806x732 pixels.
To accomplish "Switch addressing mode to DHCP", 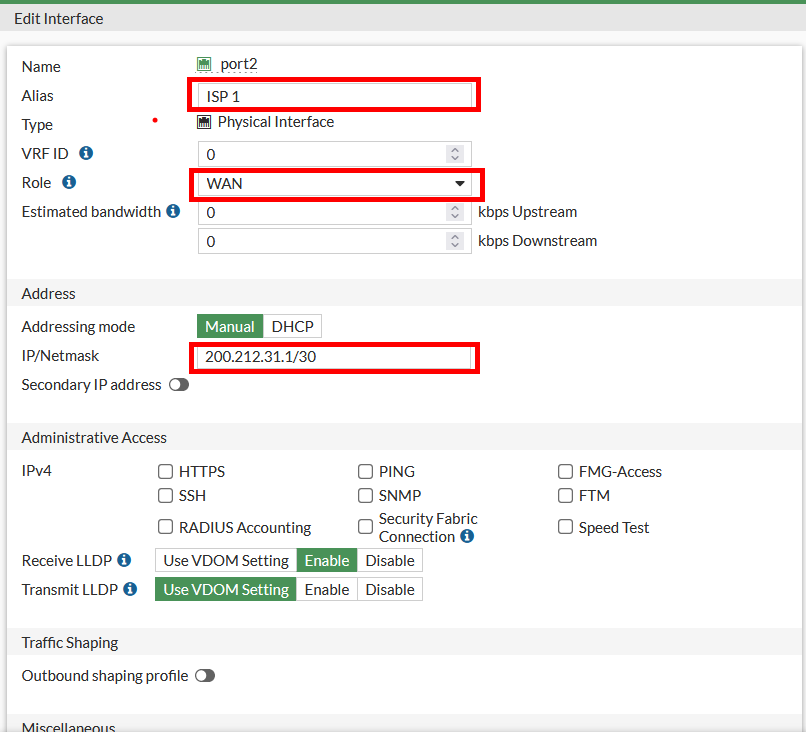I will coord(292,327).
